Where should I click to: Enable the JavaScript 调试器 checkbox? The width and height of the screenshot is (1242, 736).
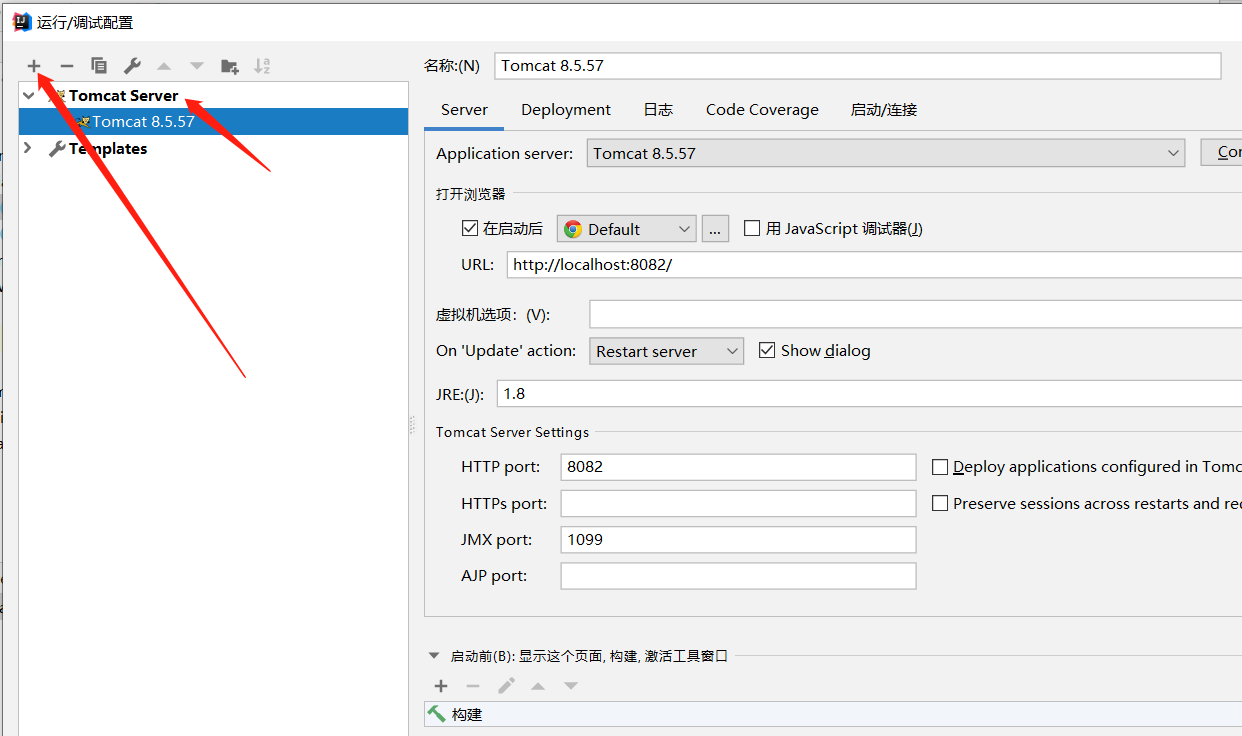pos(752,228)
